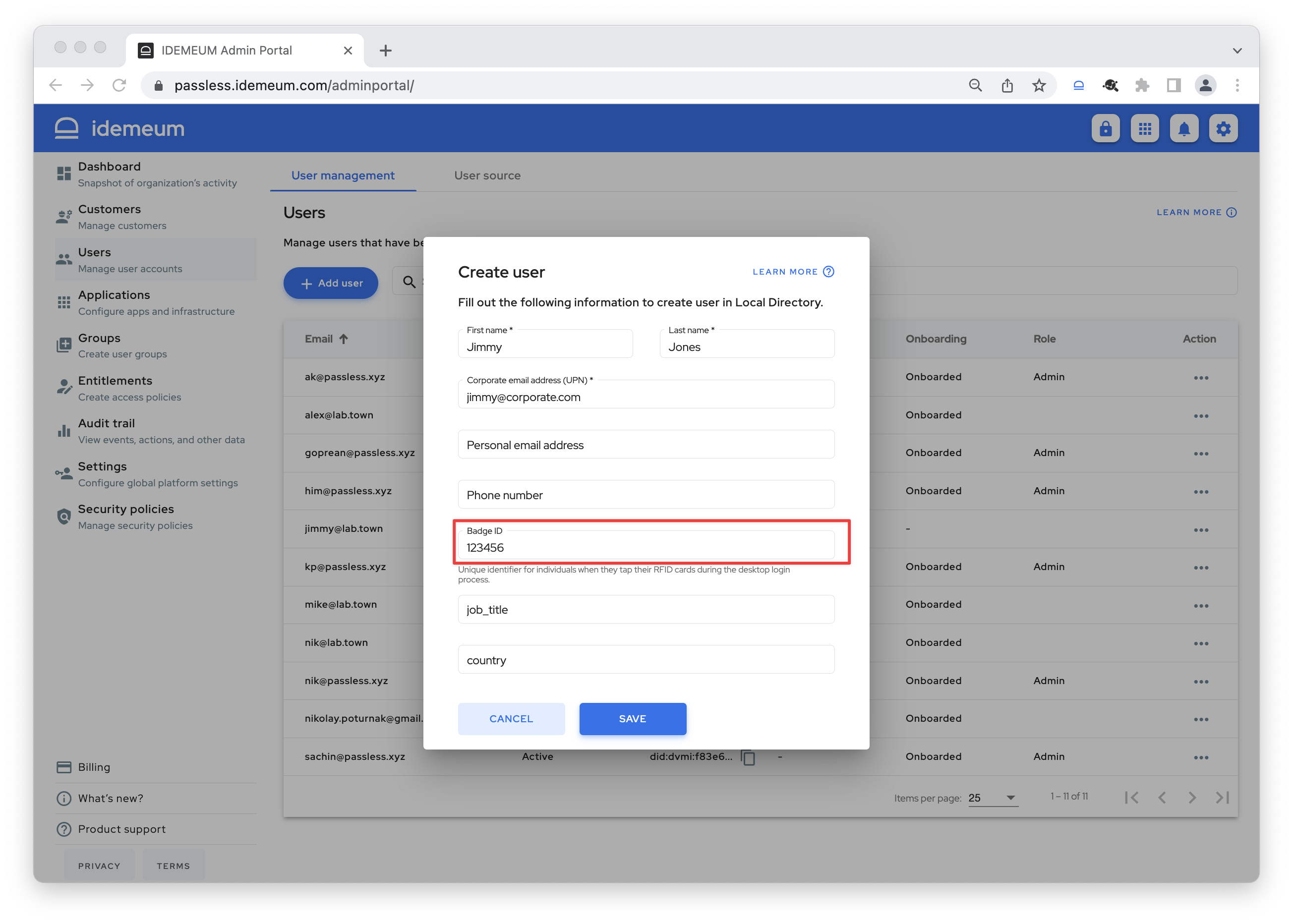1293x924 pixels.
Task: Switch to User management tab
Action: click(x=343, y=175)
